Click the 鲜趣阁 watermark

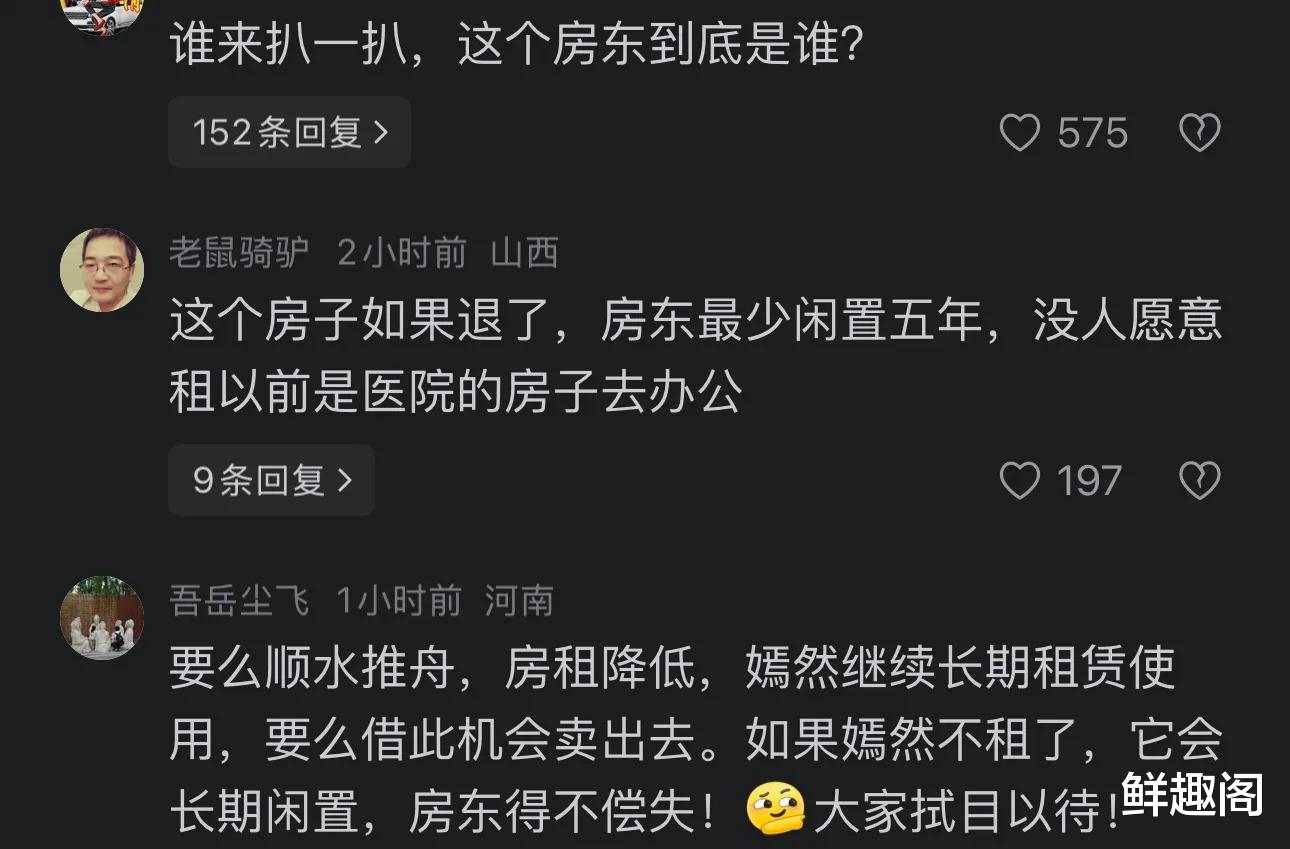point(1192,794)
